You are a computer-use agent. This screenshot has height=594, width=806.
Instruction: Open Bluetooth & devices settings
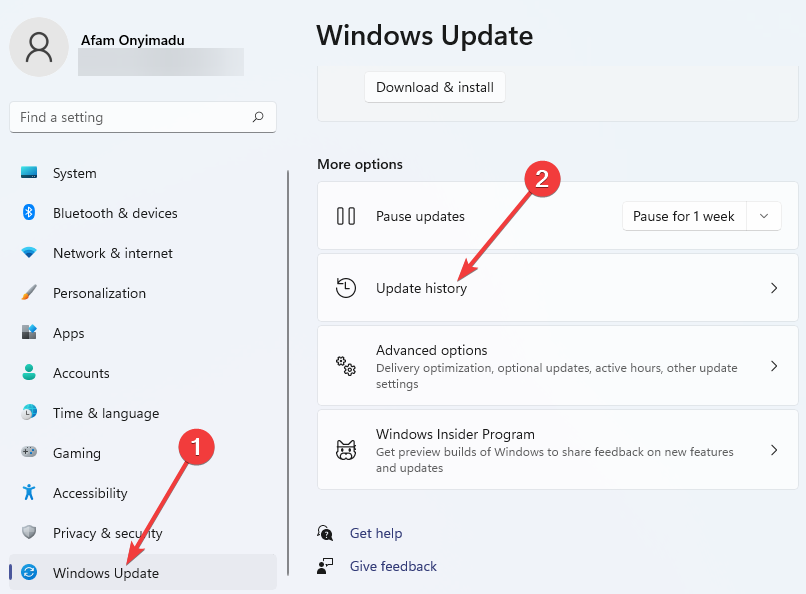pyautogui.click(x=143, y=213)
